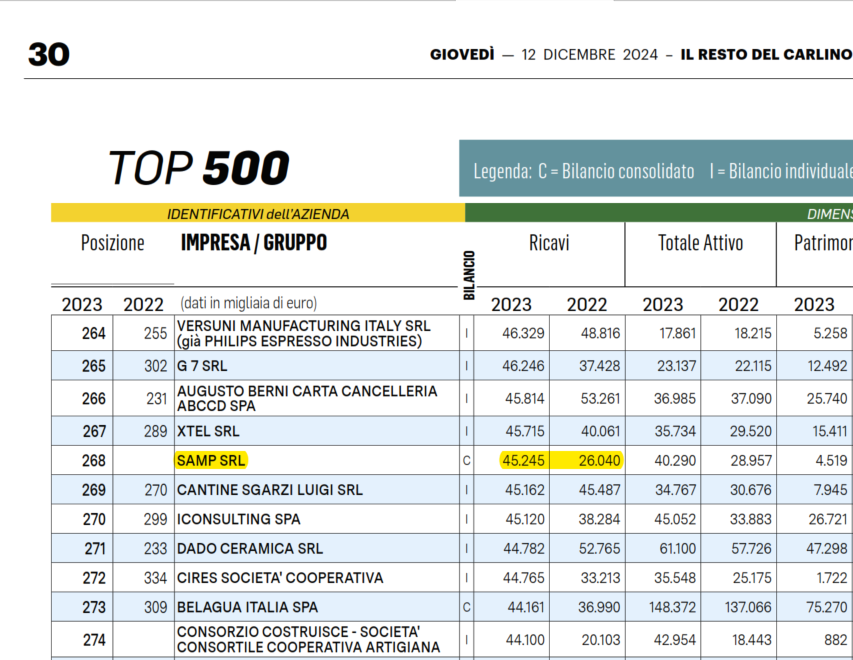Click the CONSORZIO COSTRUISCE company name
This screenshot has height=660, width=853.
(308, 640)
